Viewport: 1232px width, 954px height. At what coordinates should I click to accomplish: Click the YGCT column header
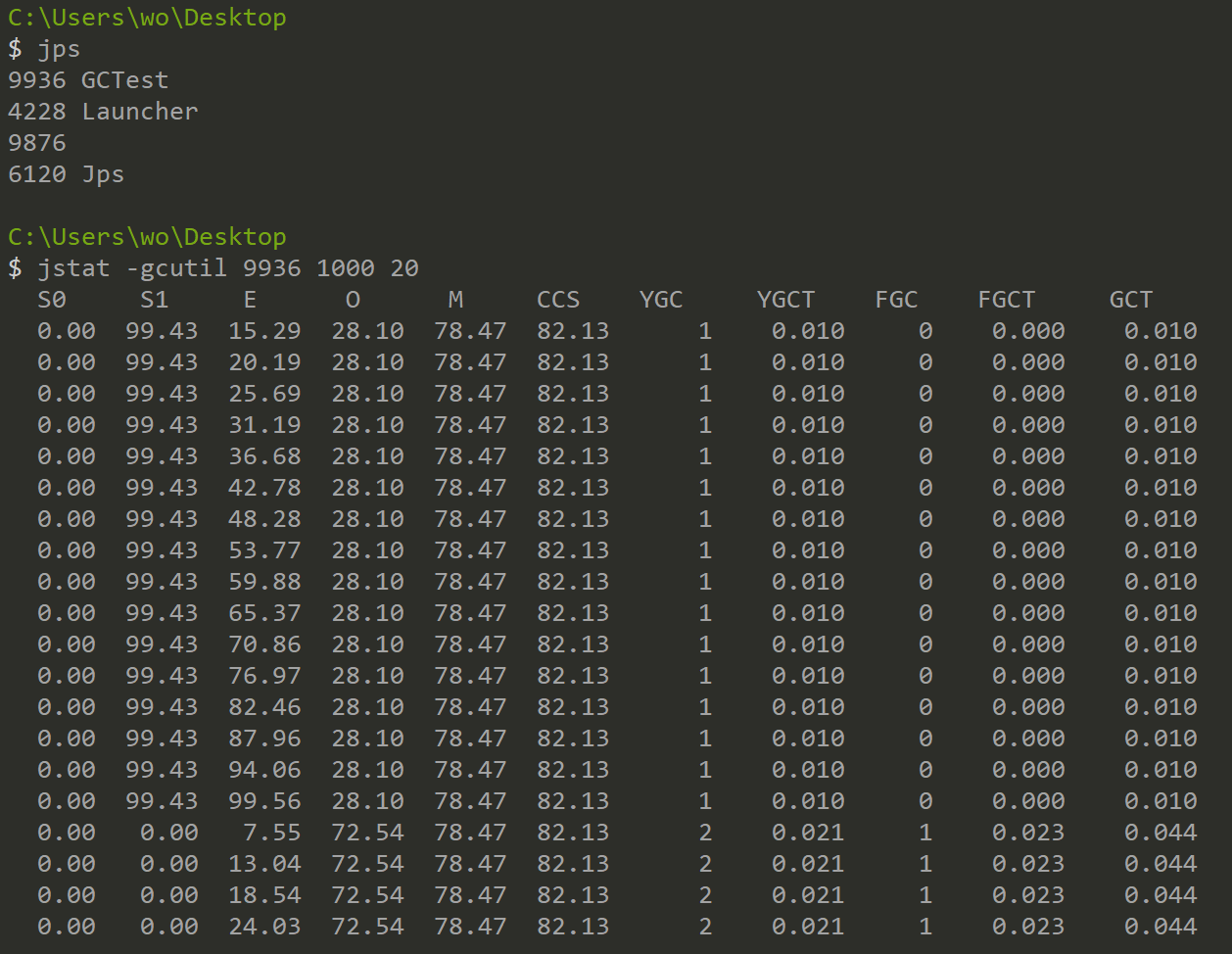tap(785, 300)
